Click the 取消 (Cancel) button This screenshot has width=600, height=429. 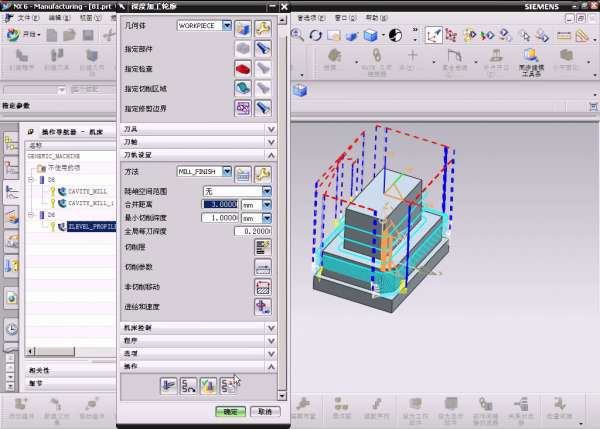pos(262,411)
